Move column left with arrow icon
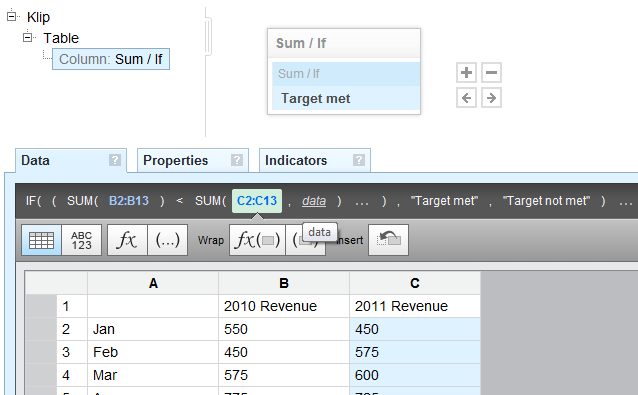 point(466,98)
